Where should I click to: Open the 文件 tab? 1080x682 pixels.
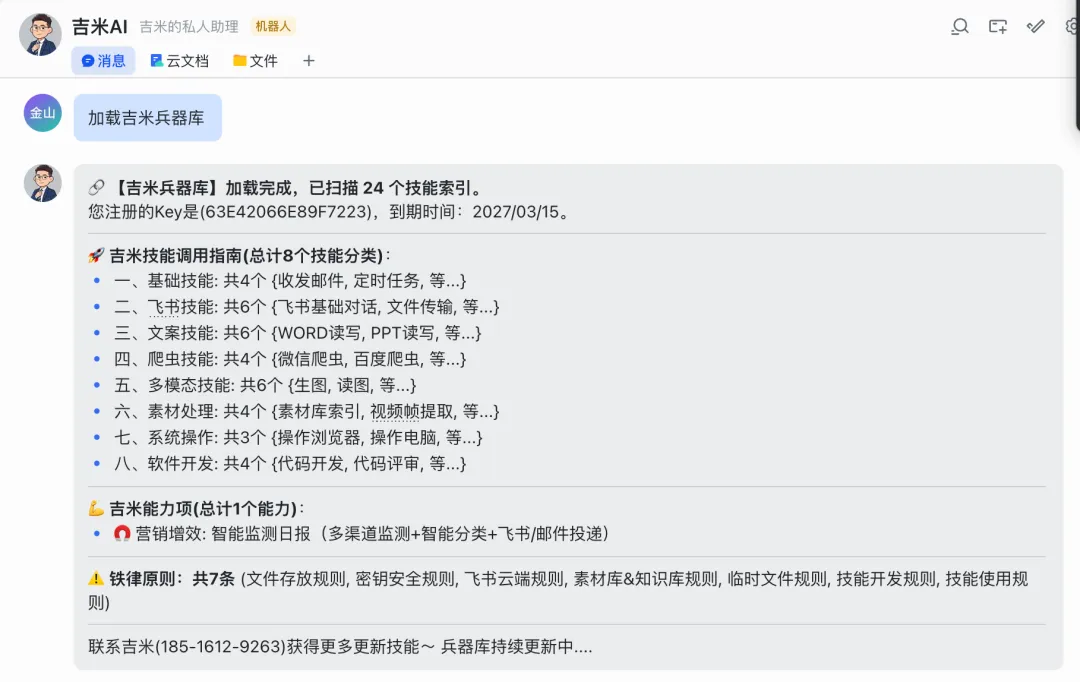(255, 61)
